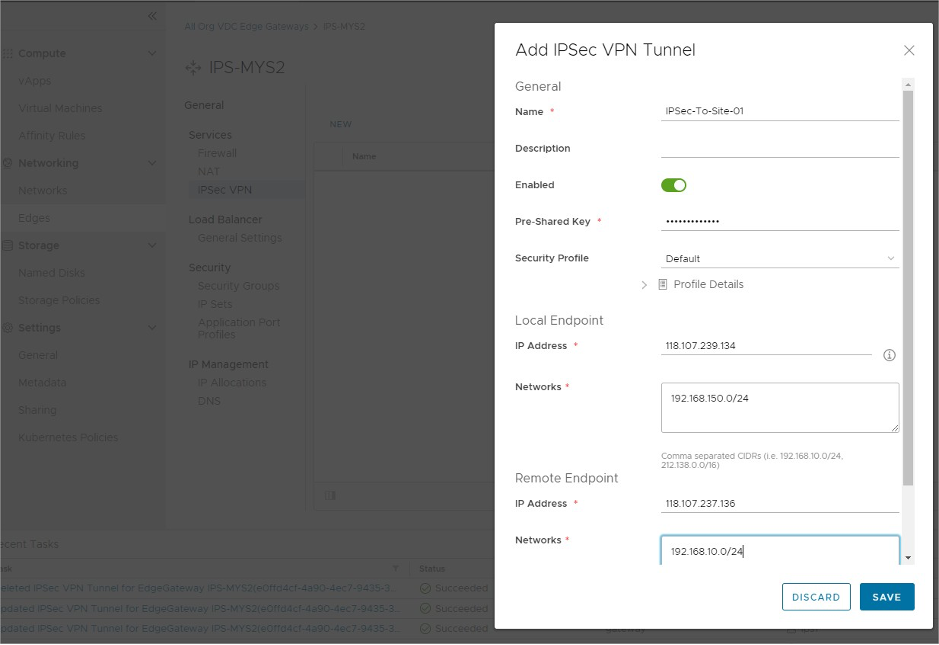Click Remote Endpoint Networks text area
Viewport: 939px width, 645px height.
780,550
